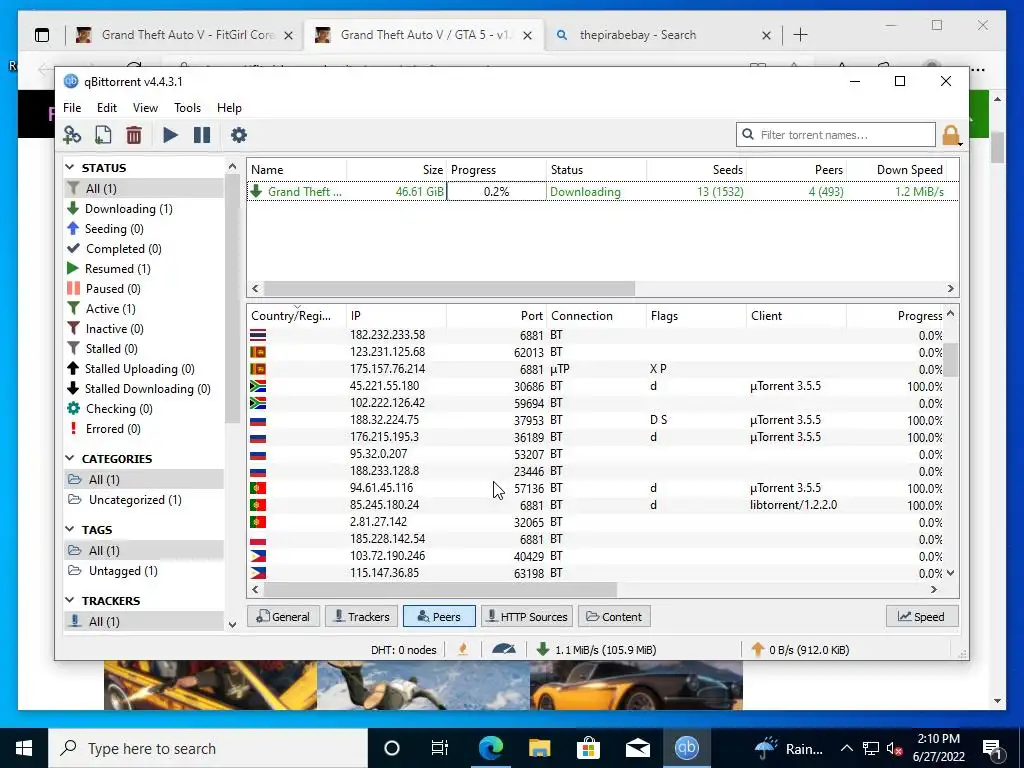This screenshot has width=1024, height=768.
Task: Click the red Delete torrent icon
Action: point(134,135)
